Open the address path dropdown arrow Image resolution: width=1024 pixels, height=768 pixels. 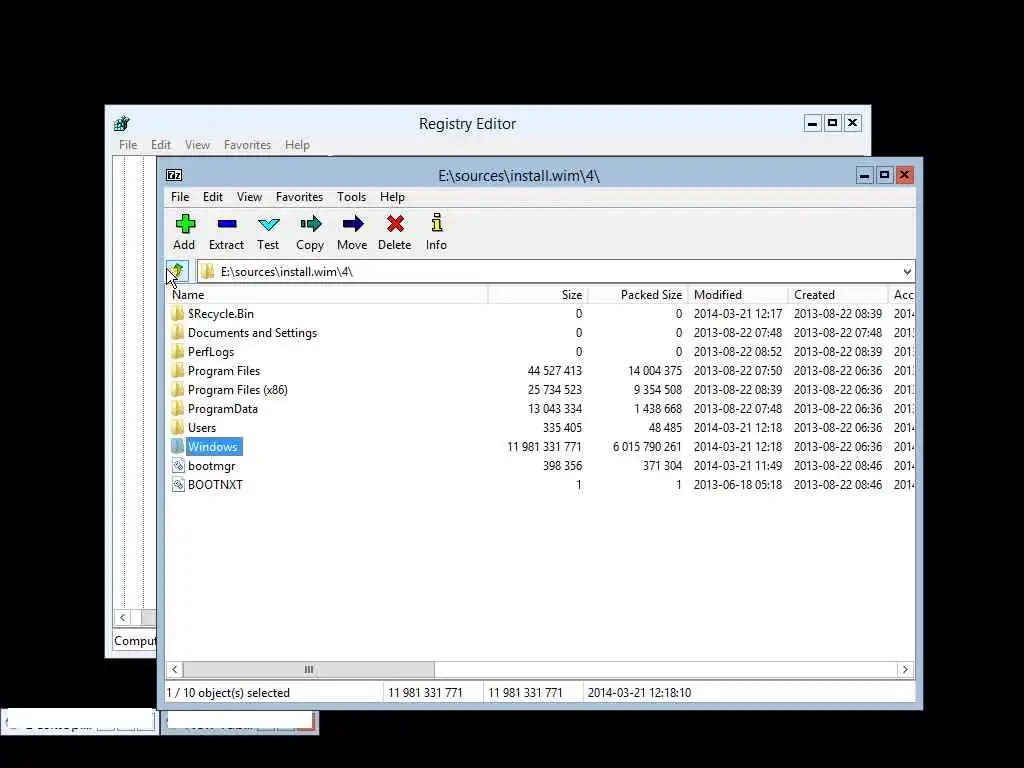tap(906, 272)
